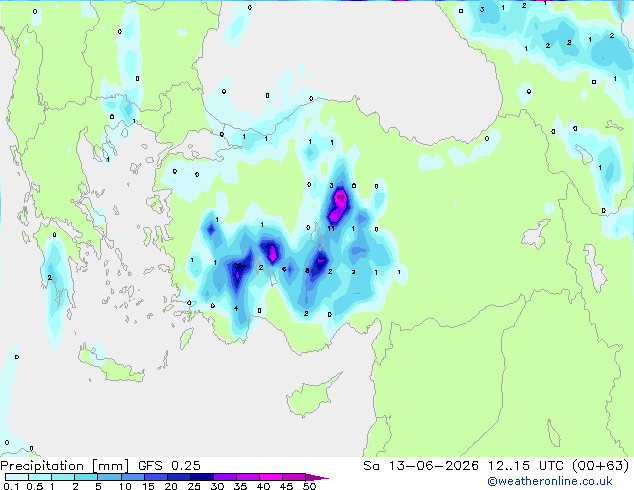Pick the 10–15 mm legend color swatch

[132, 477]
